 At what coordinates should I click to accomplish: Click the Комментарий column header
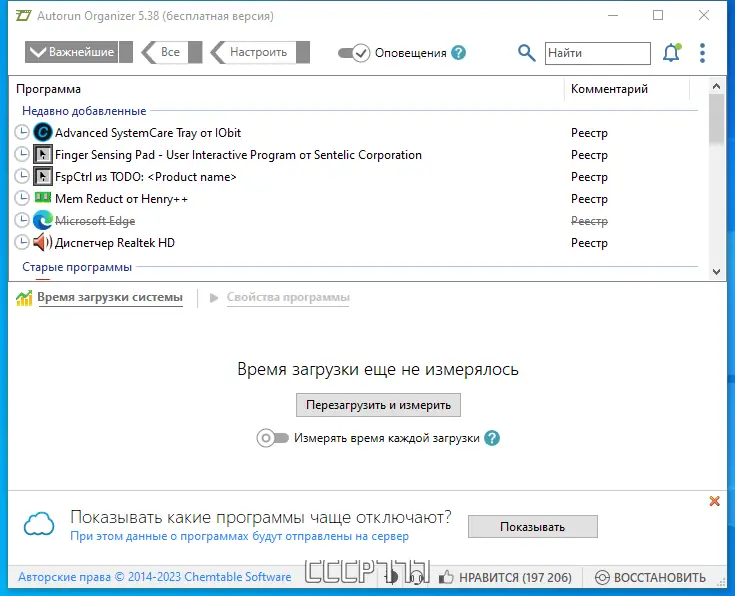coord(609,89)
